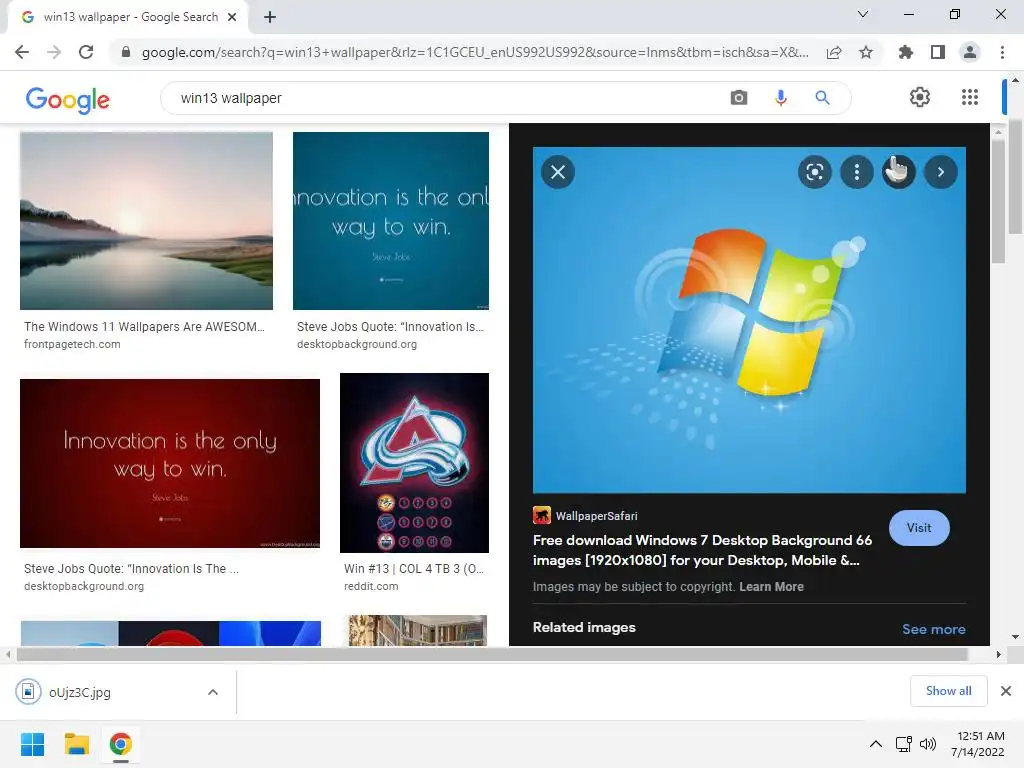Open the oUjz3C.jpg downloaded file

coord(80,692)
